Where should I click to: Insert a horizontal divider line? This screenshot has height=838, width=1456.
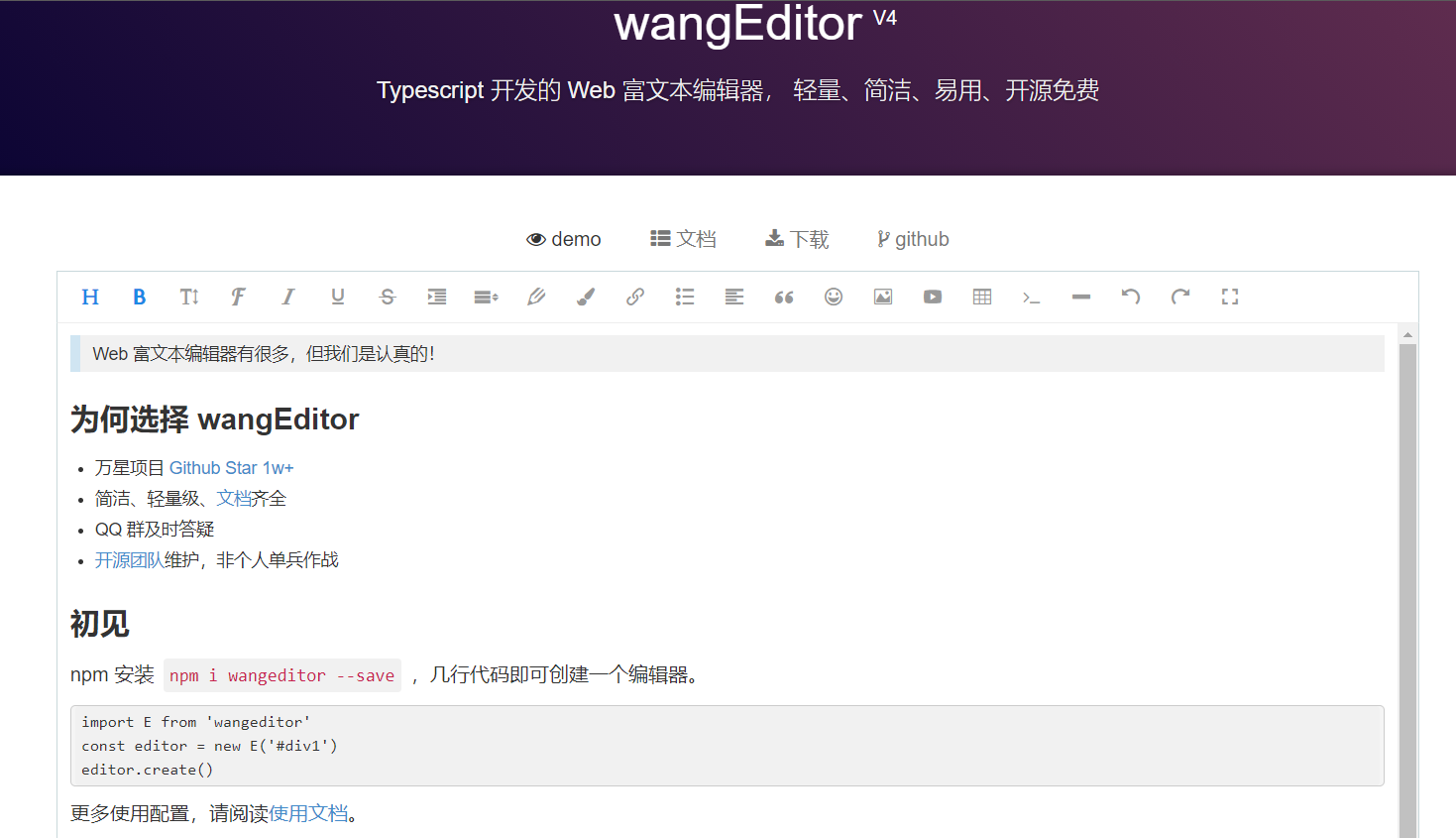(1081, 297)
